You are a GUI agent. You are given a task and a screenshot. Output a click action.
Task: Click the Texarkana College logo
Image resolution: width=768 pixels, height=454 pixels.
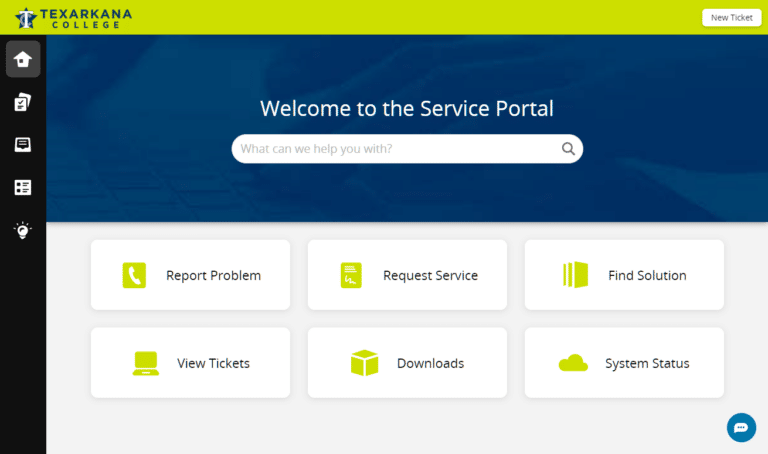click(x=73, y=17)
